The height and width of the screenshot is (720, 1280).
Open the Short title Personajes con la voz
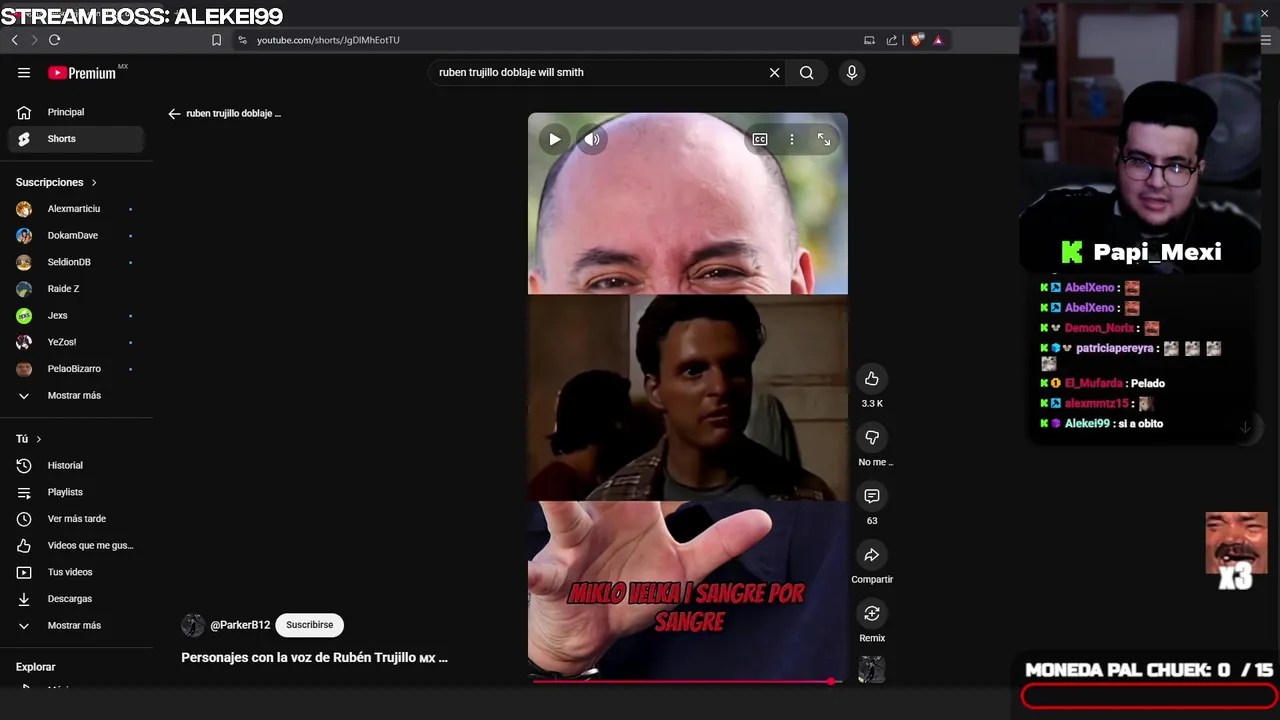tap(314, 657)
